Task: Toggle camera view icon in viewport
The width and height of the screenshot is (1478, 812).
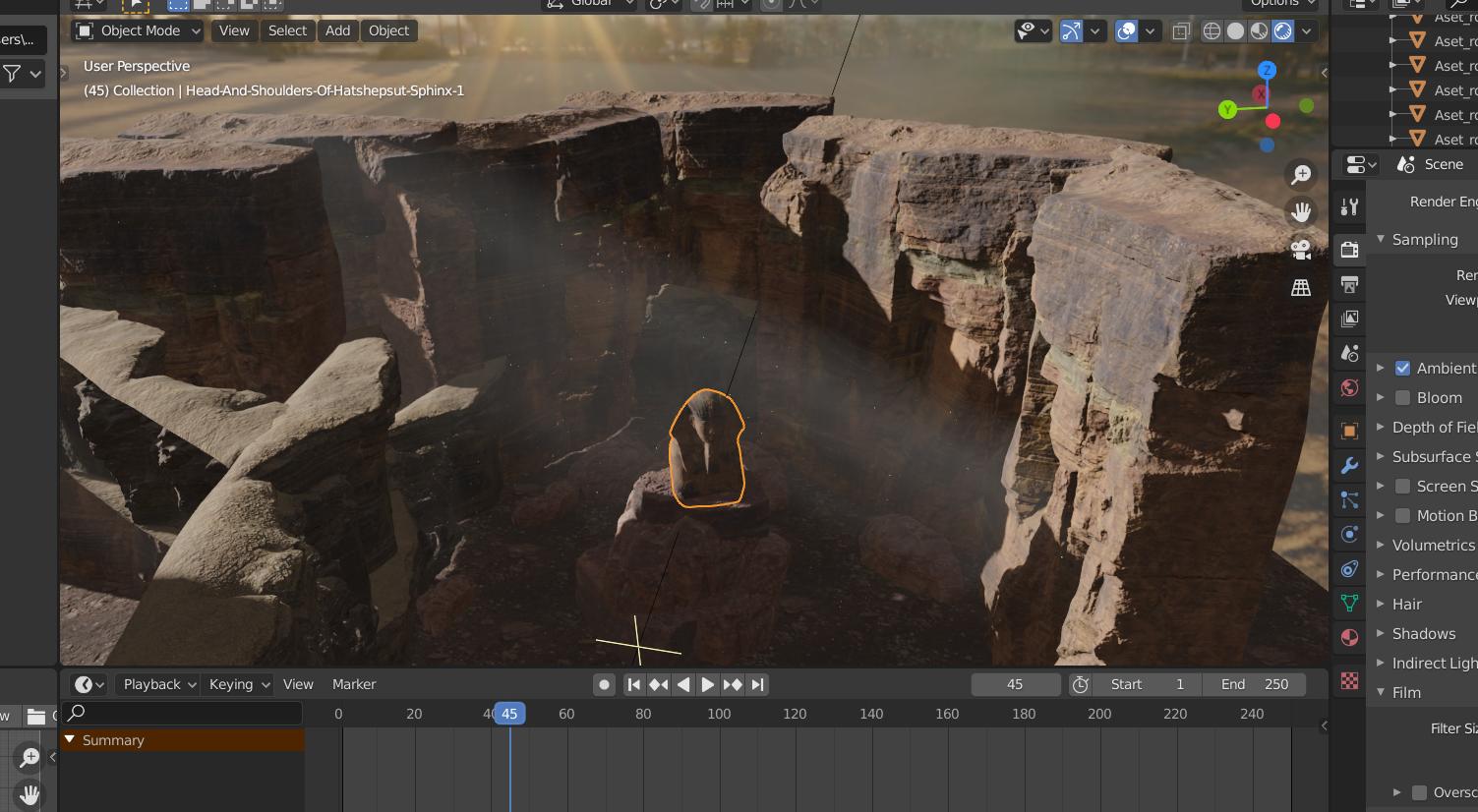Action: pos(1301,249)
